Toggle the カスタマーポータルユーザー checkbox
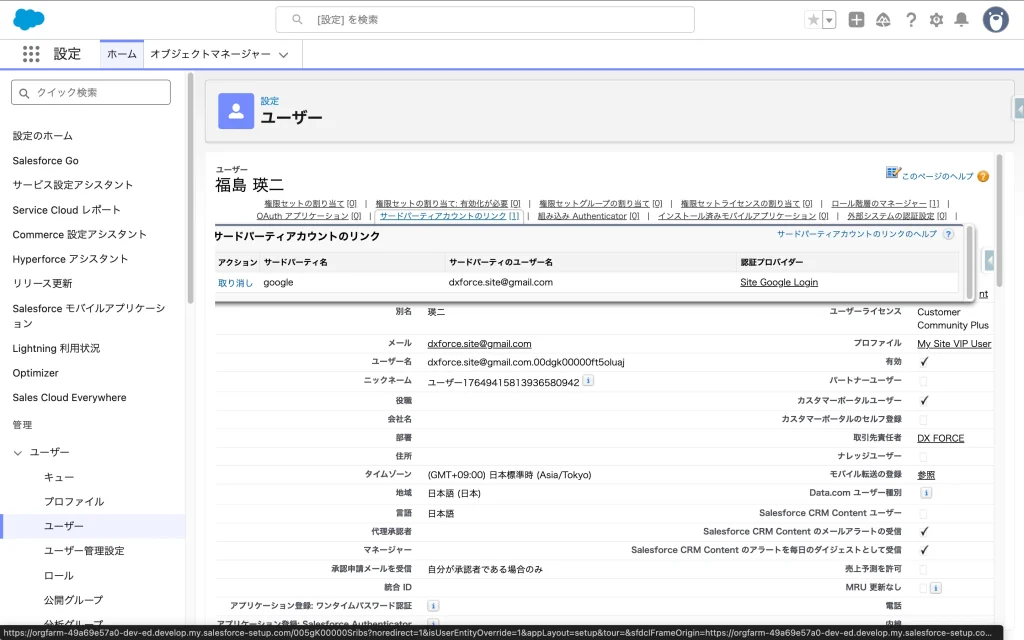1024x640 pixels. point(924,400)
